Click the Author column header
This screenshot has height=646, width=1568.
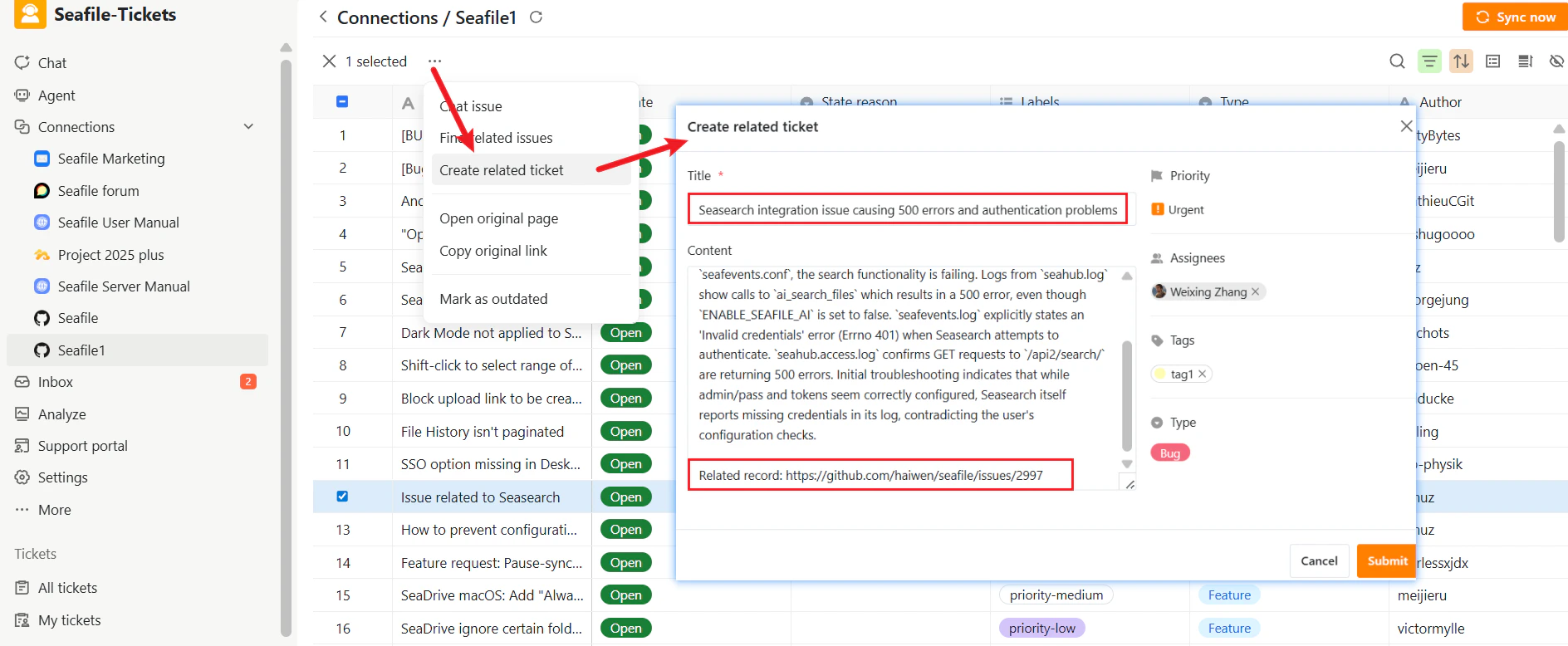[1440, 102]
